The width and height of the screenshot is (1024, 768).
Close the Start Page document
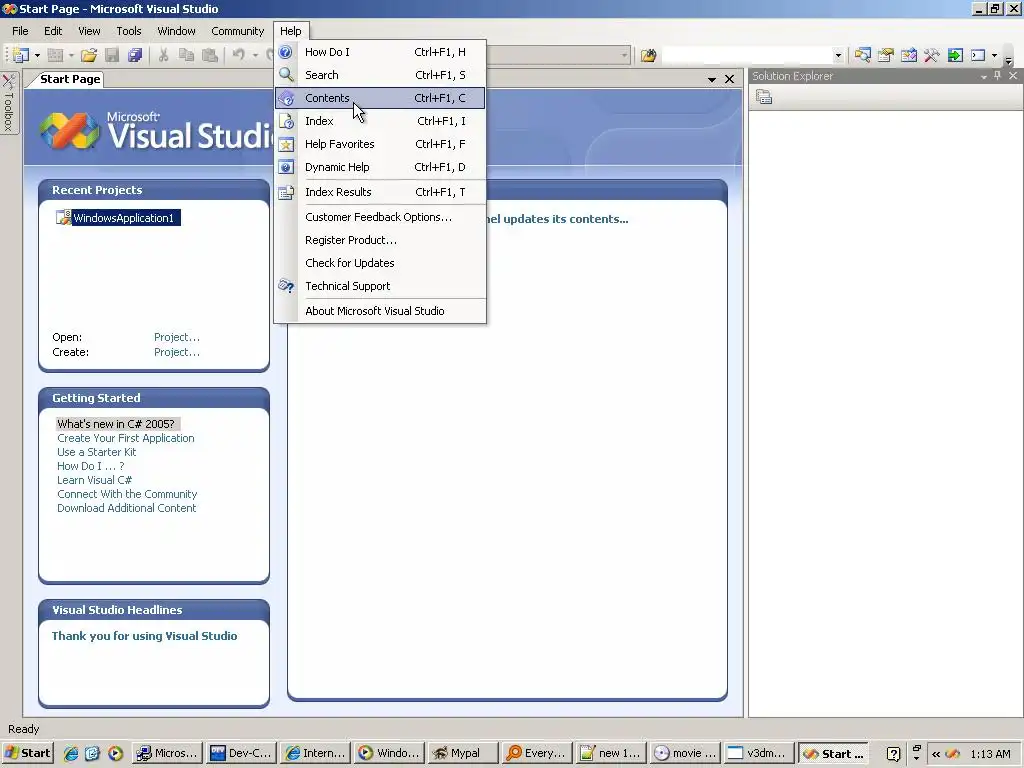(x=729, y=79)
